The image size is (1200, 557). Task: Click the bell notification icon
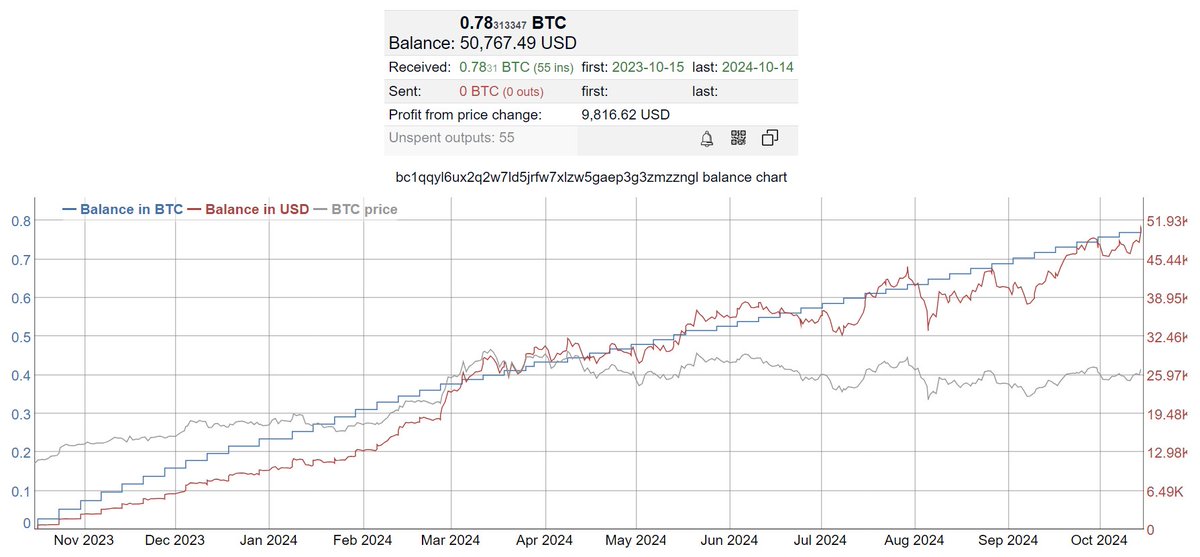[x=707, y=138]
